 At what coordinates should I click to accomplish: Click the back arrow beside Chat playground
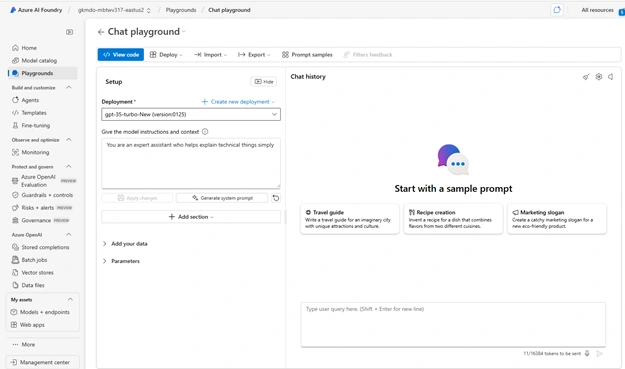(101, 32)
